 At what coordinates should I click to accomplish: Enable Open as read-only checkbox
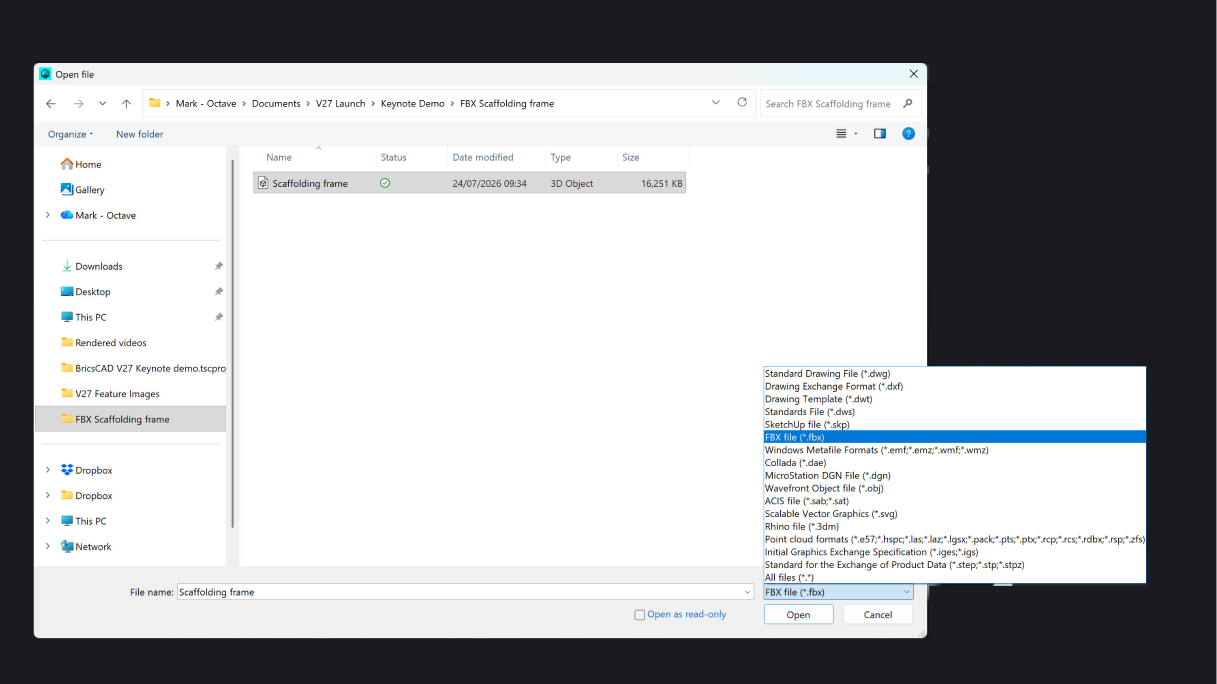[x=640, y=615]
